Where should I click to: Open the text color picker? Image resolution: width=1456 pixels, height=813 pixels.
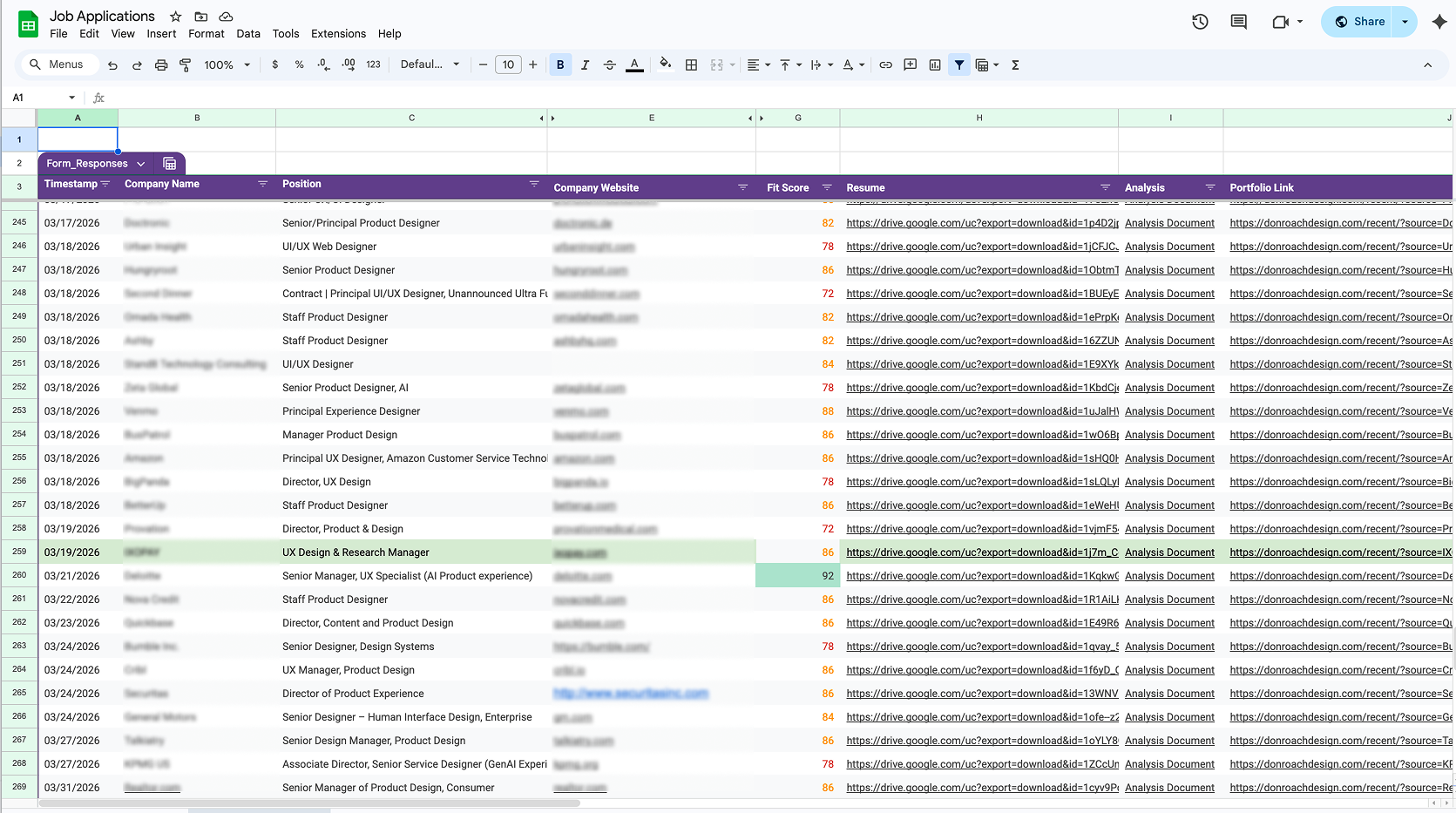634,64
